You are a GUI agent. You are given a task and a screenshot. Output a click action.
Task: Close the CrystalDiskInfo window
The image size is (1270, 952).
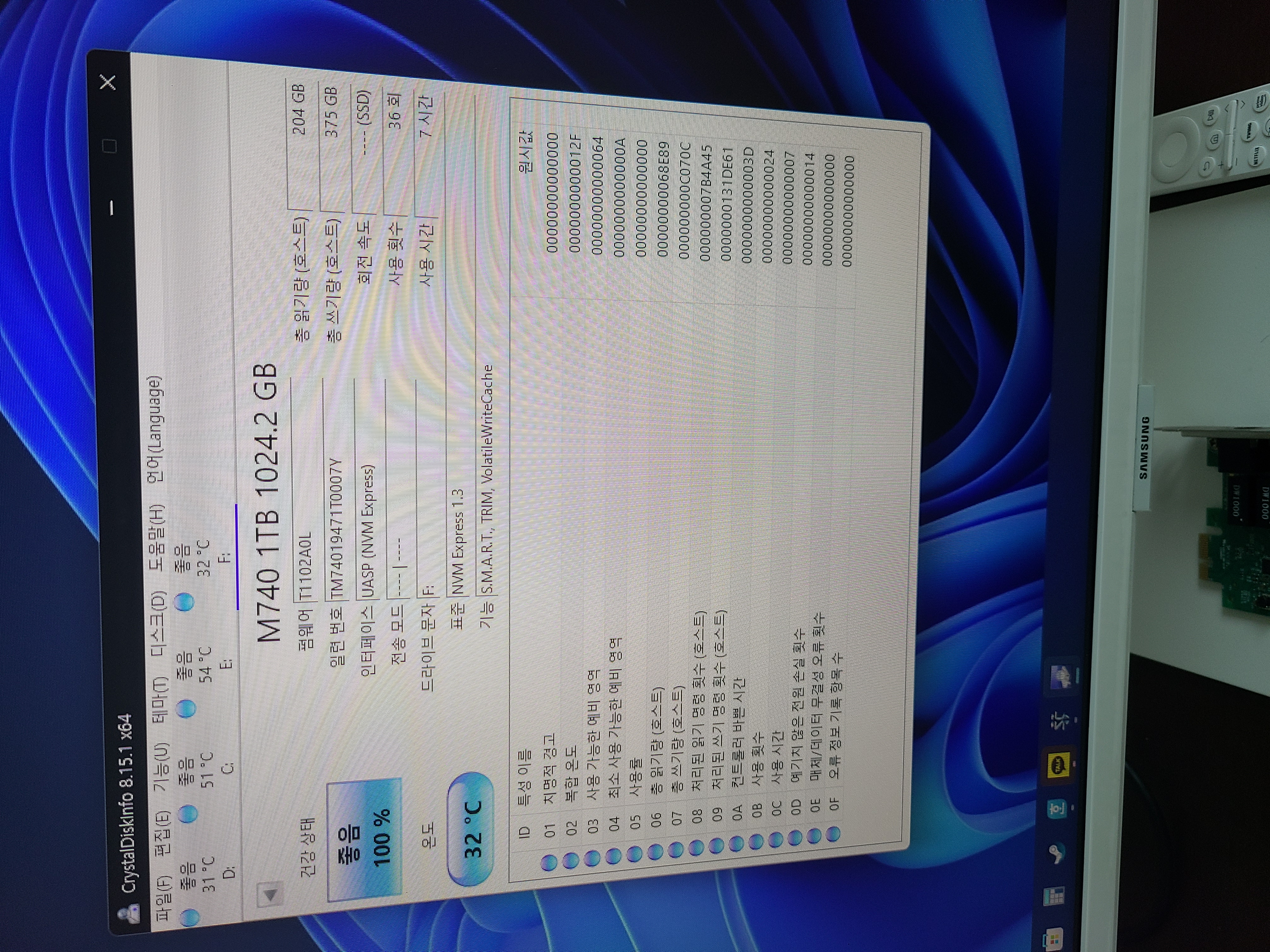click(107, 83)
